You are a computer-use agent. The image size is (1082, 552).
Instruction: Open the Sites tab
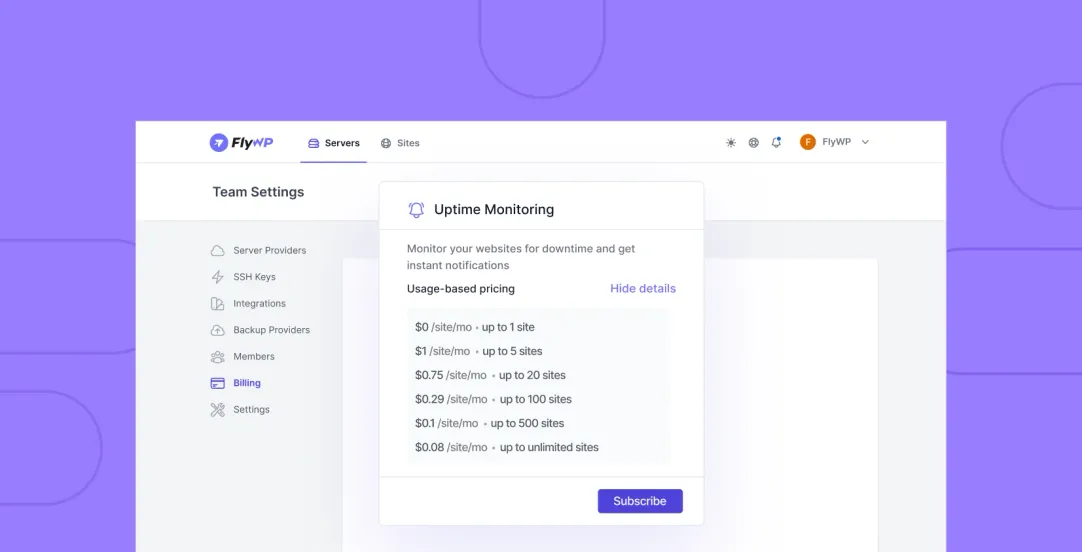click(x=400, y=143)
